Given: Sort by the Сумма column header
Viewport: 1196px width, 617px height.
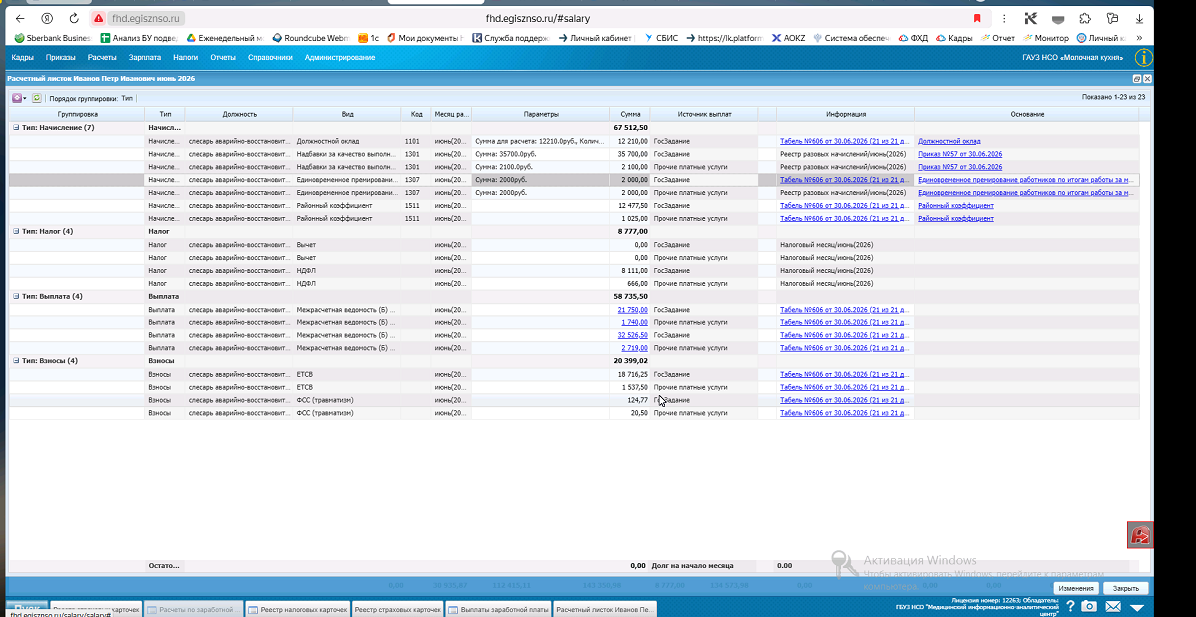Looking at the screenshot, I should (x=630, y=114).
